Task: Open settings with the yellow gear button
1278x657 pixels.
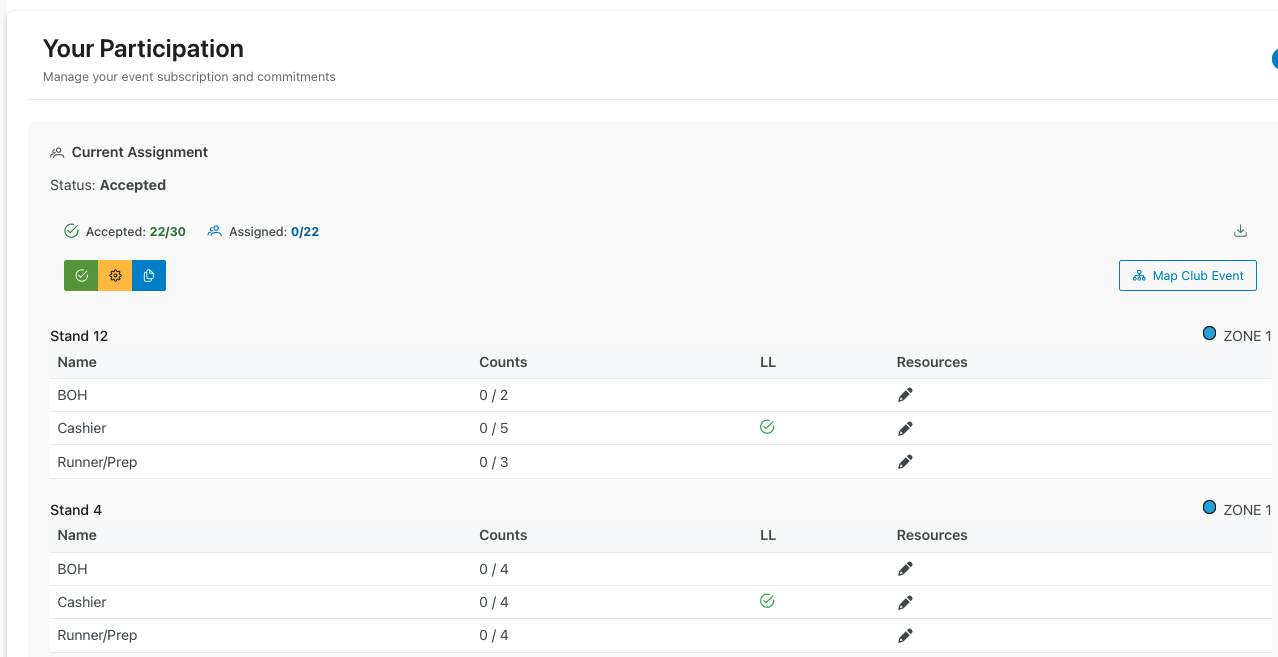Action: pyautogui.click(x=115, y=276)
